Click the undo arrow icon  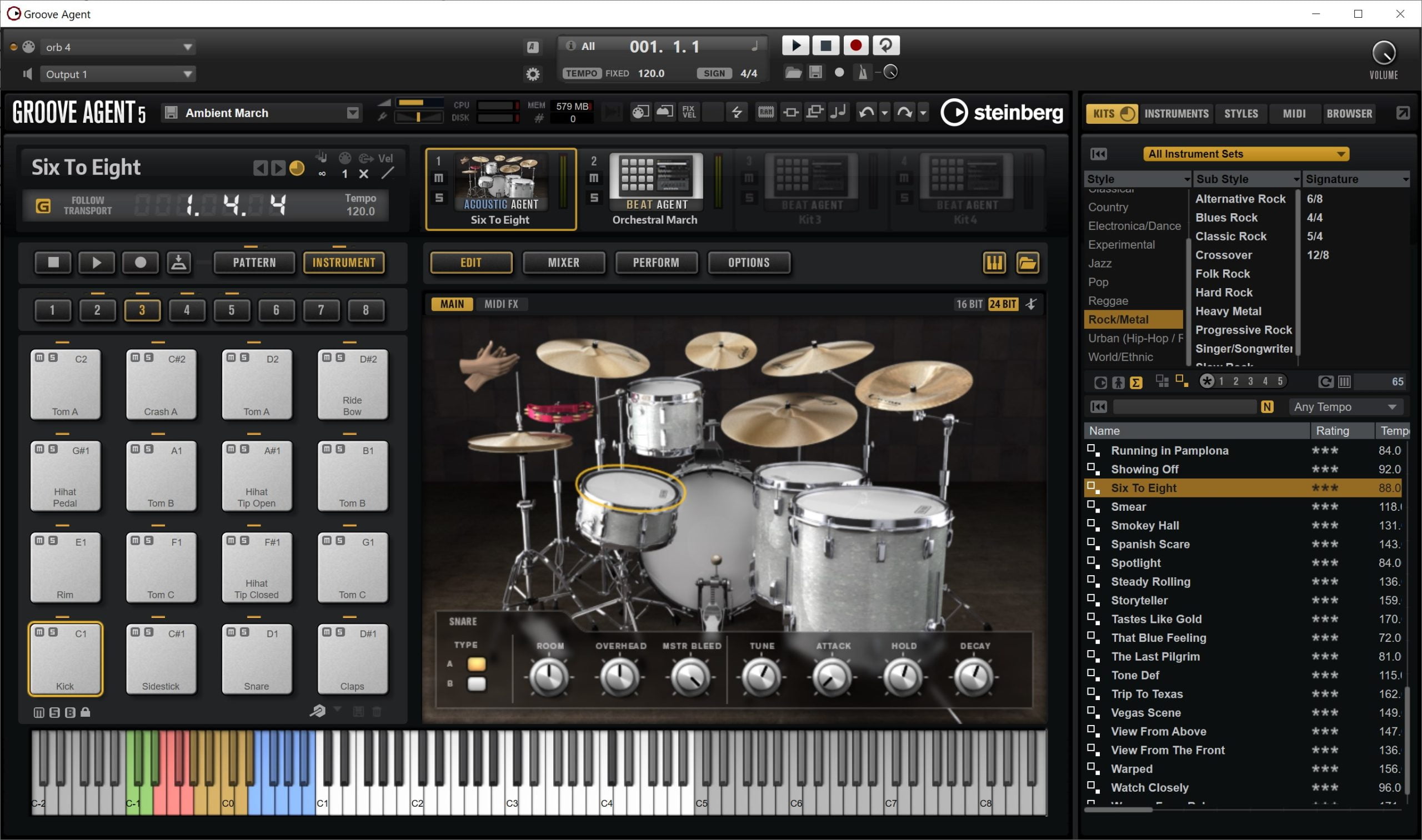tap(866, 113)
